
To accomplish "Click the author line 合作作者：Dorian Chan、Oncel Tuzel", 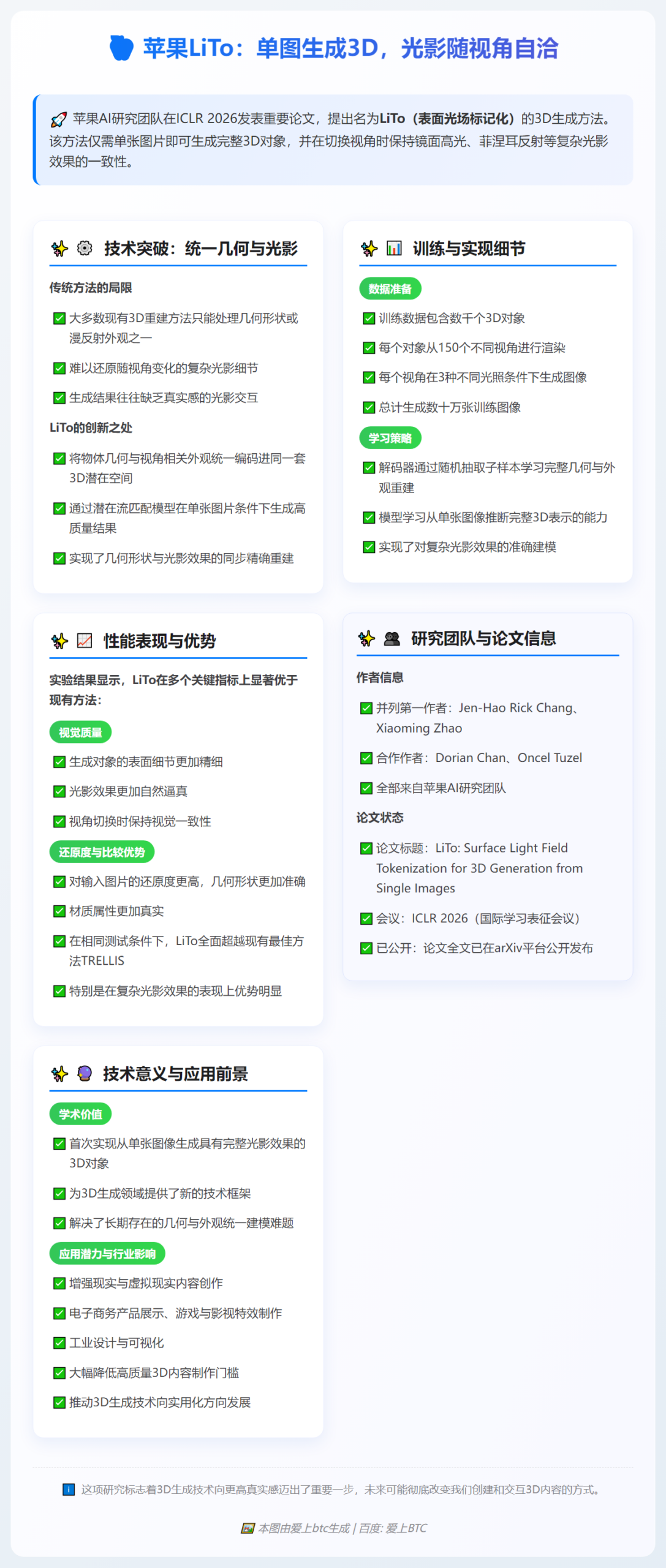I will (479, 758).
